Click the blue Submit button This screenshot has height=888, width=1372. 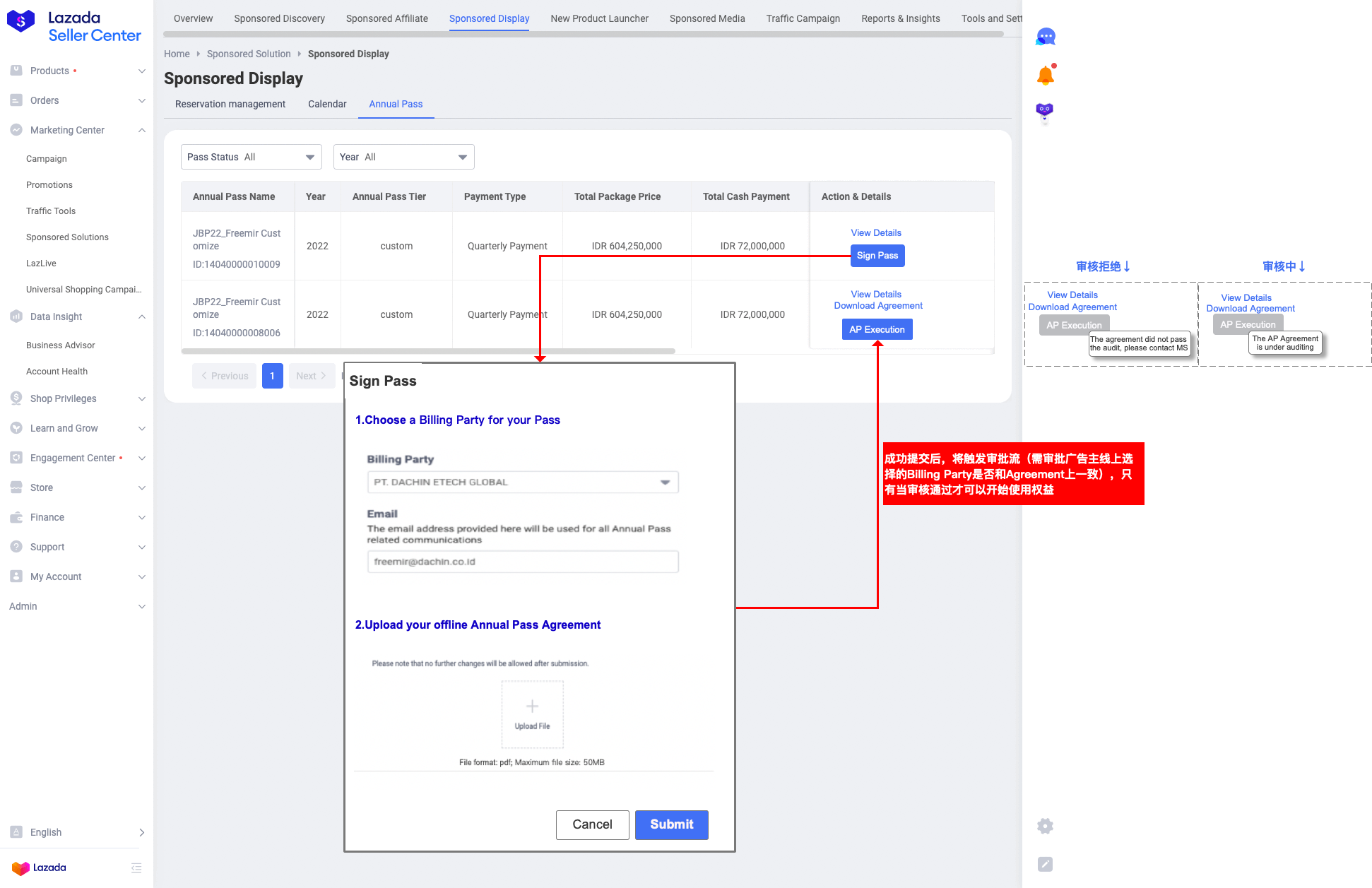[x=671, y=824]
